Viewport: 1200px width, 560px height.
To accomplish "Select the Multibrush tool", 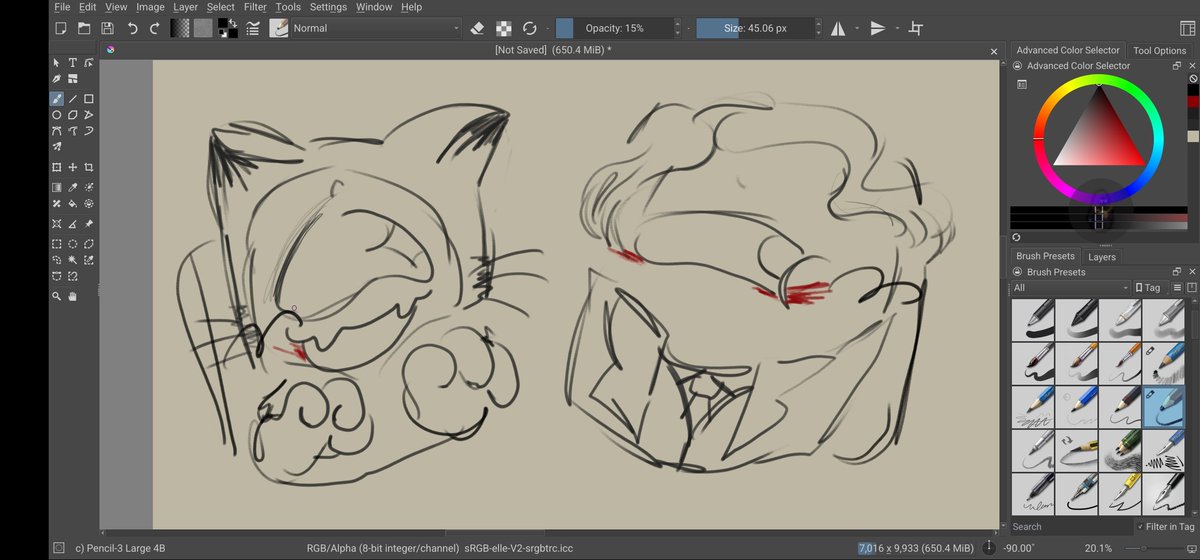I will 57,147.
